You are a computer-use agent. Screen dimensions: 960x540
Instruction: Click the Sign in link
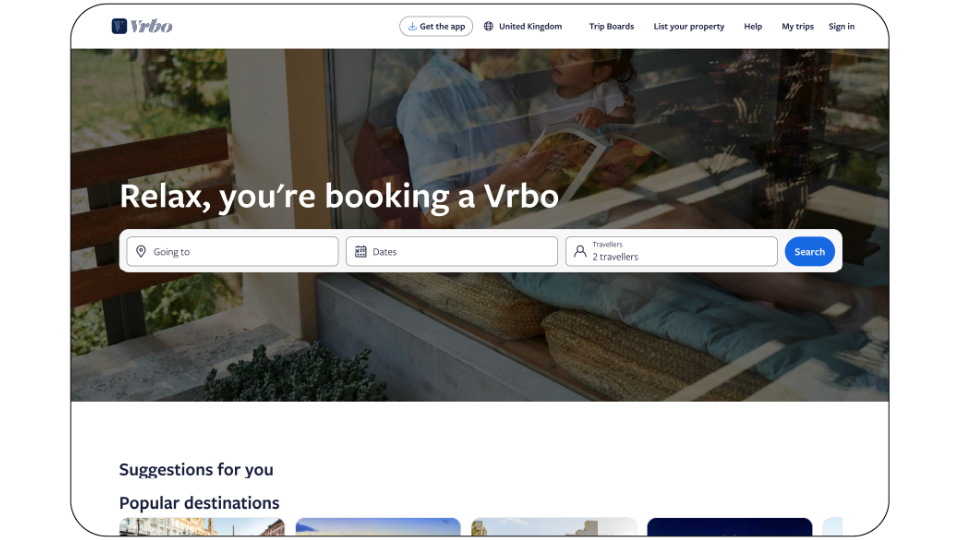tap(841, 26)
